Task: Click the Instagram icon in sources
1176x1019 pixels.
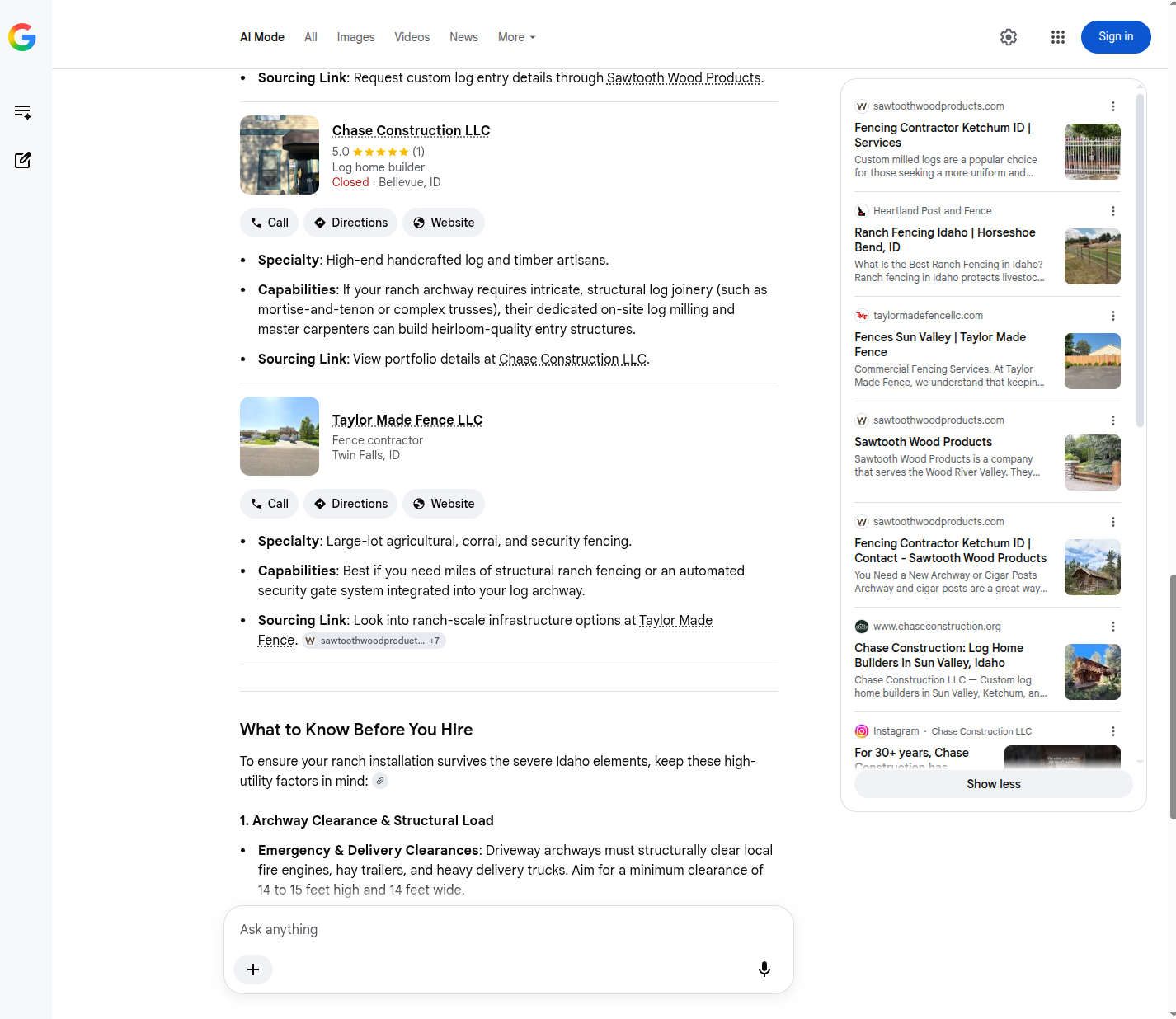Action: point(862,731)
